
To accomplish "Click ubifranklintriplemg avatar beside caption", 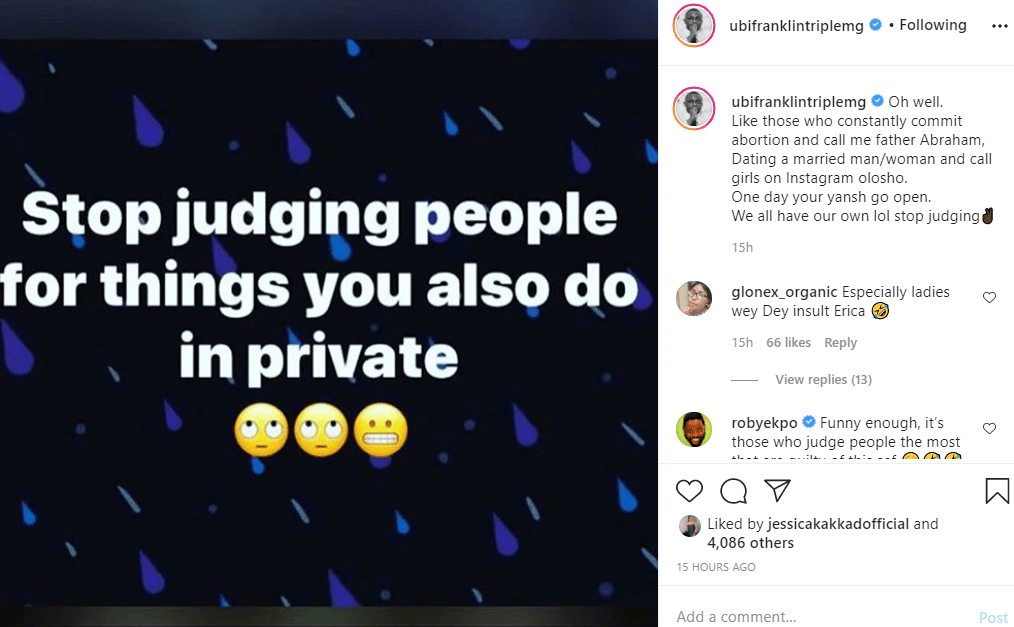I will 694,109.
